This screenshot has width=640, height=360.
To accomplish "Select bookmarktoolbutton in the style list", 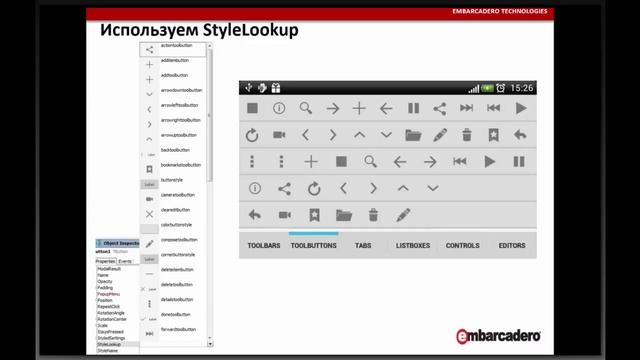I will click(173, 169).
